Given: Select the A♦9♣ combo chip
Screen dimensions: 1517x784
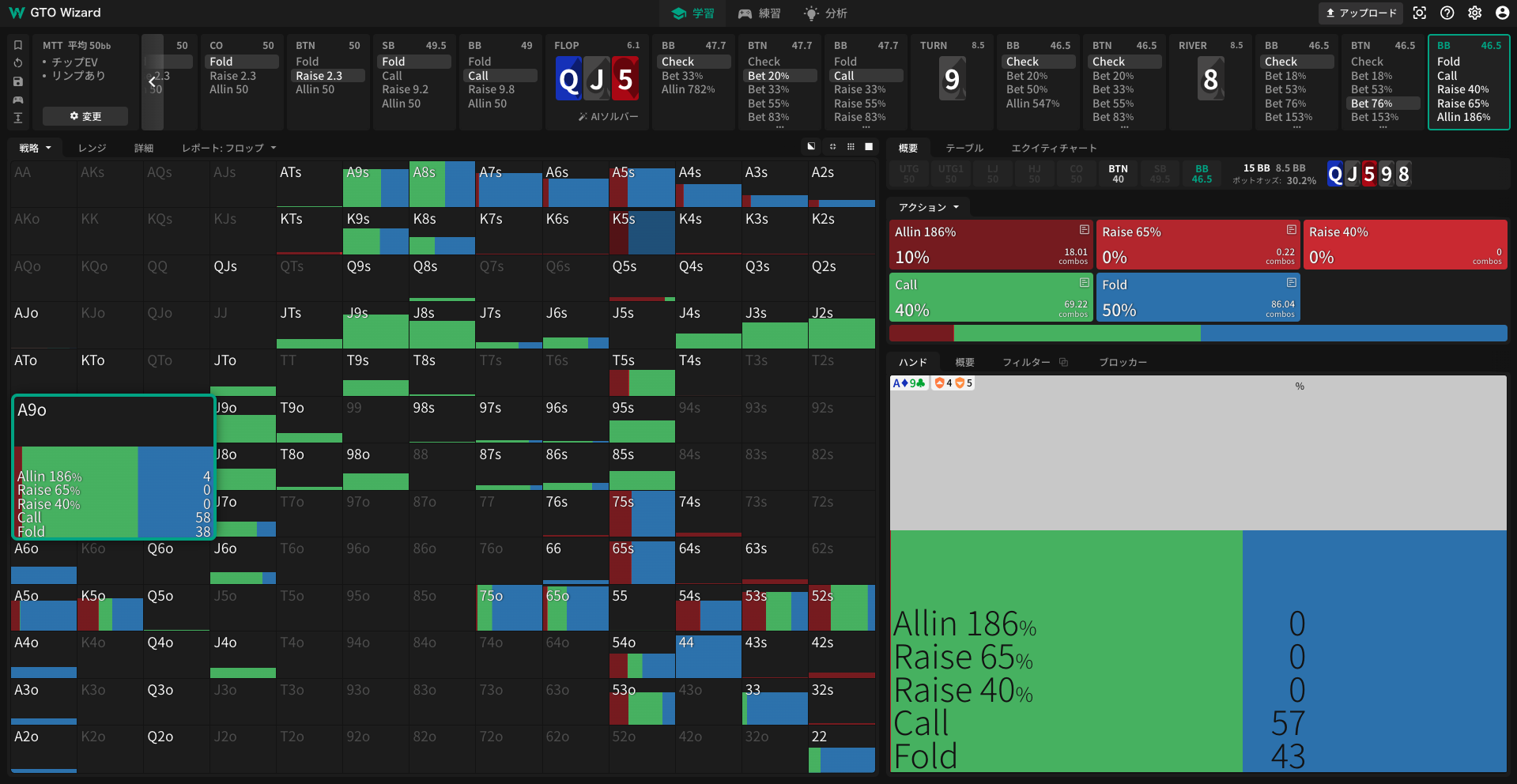Looking at the screenshot, I should 909,383.
